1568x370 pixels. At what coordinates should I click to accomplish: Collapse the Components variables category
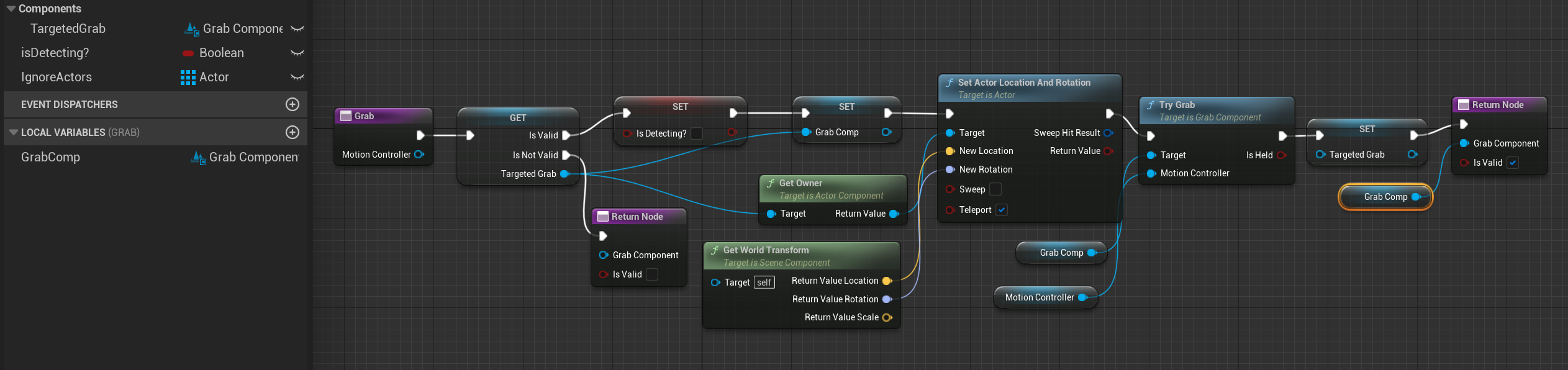click(11, 9)
